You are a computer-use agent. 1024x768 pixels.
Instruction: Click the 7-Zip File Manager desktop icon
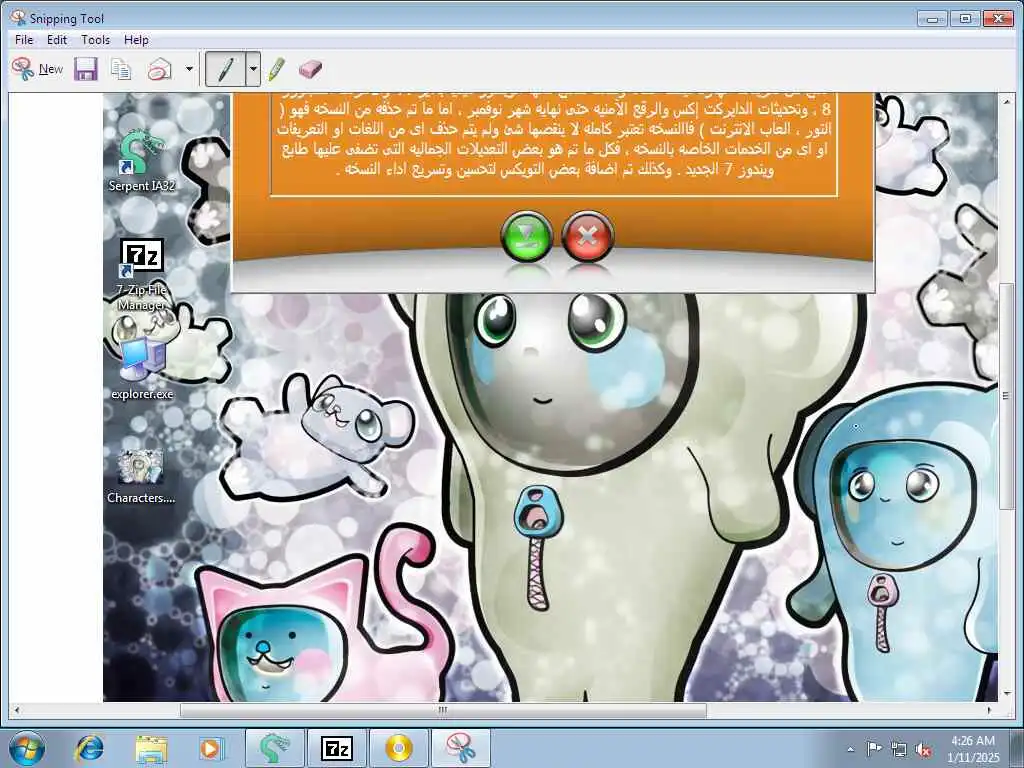click(142, 275)
